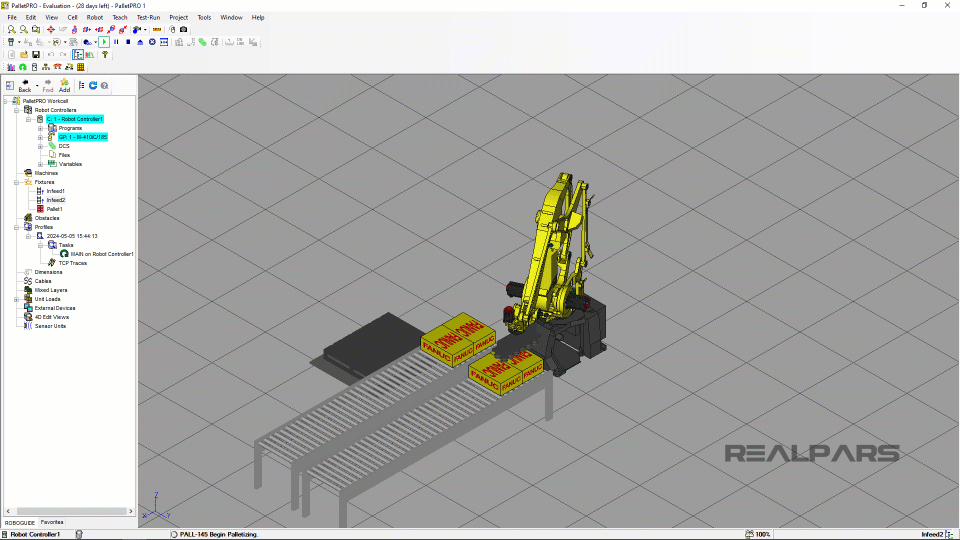
Task: Click the blue refresh icon in browser panel
Action: 93,86
